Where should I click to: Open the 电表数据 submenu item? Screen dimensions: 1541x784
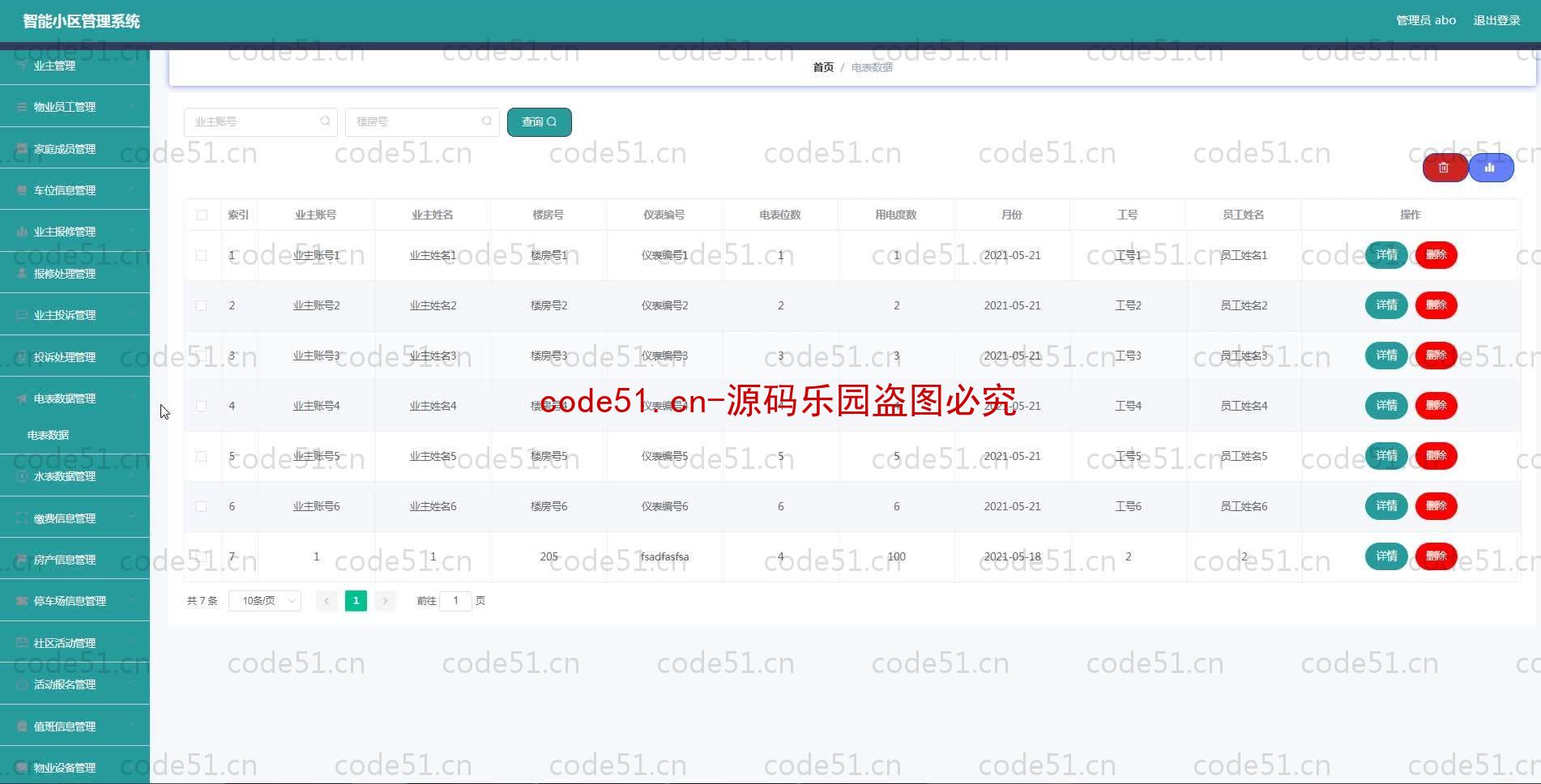49,435
